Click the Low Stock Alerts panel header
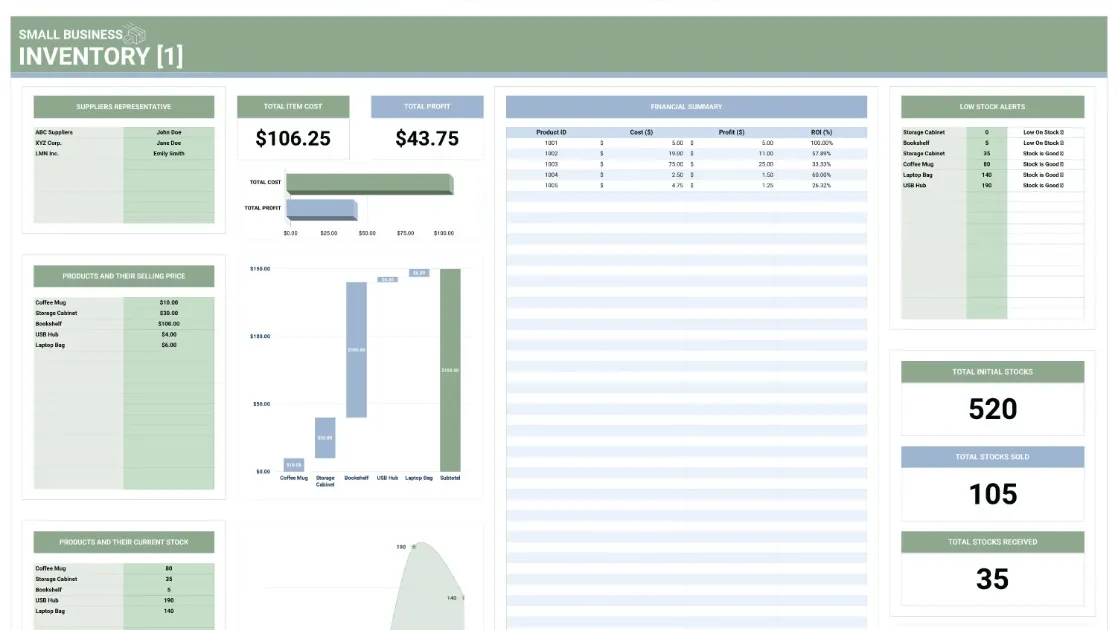 pyautogui.click(x=992, y=107)
